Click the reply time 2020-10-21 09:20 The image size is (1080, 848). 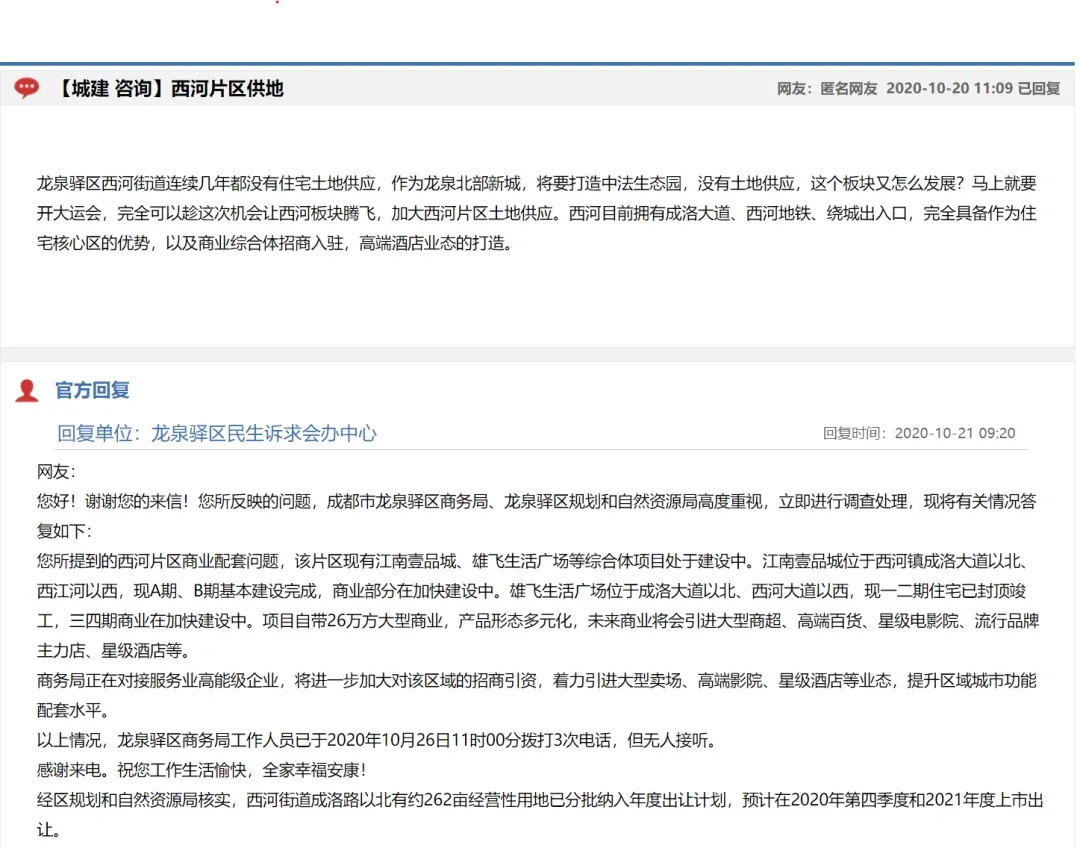955,433
